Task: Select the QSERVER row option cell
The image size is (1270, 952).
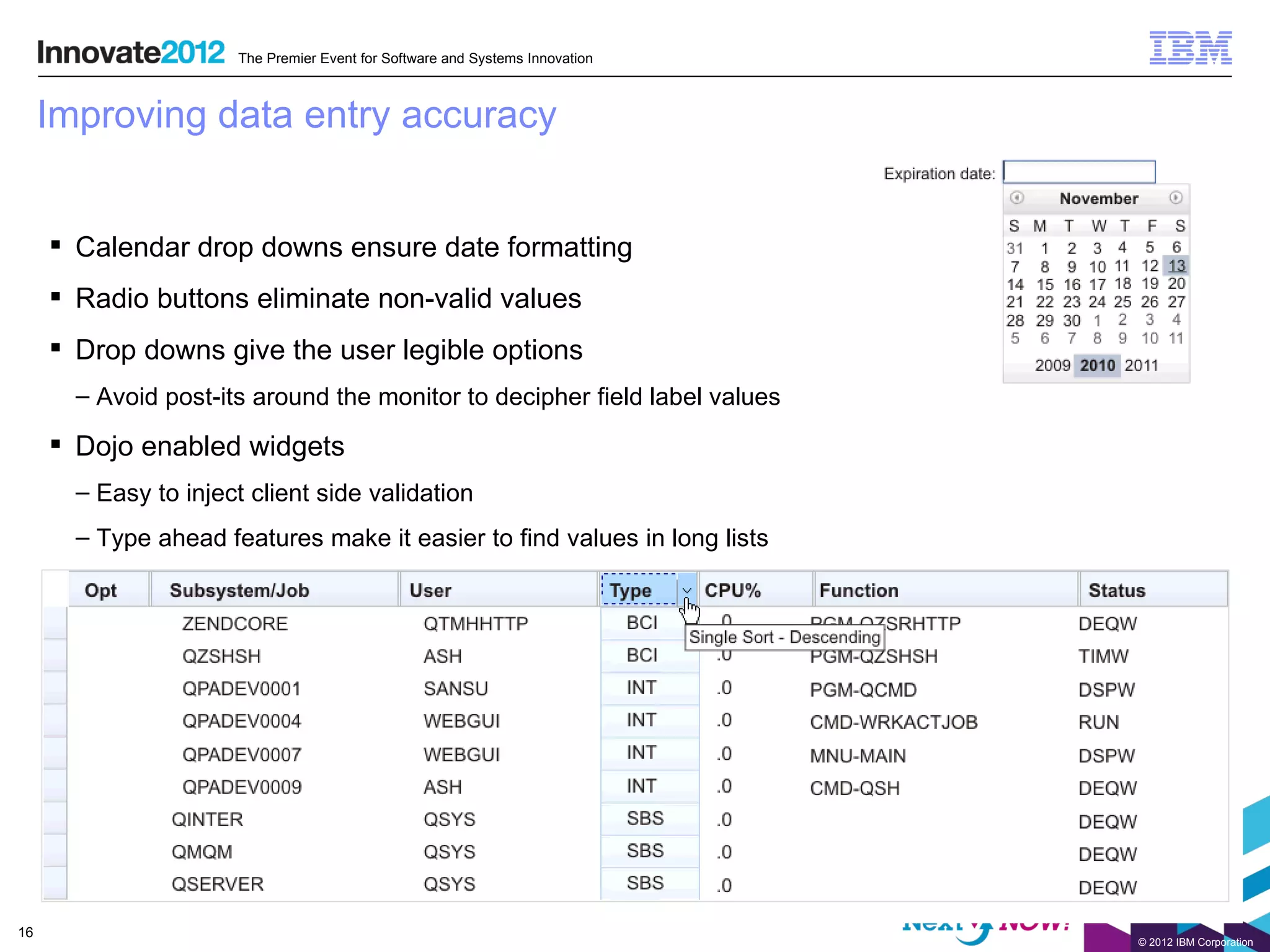Action: pos(55,883)
